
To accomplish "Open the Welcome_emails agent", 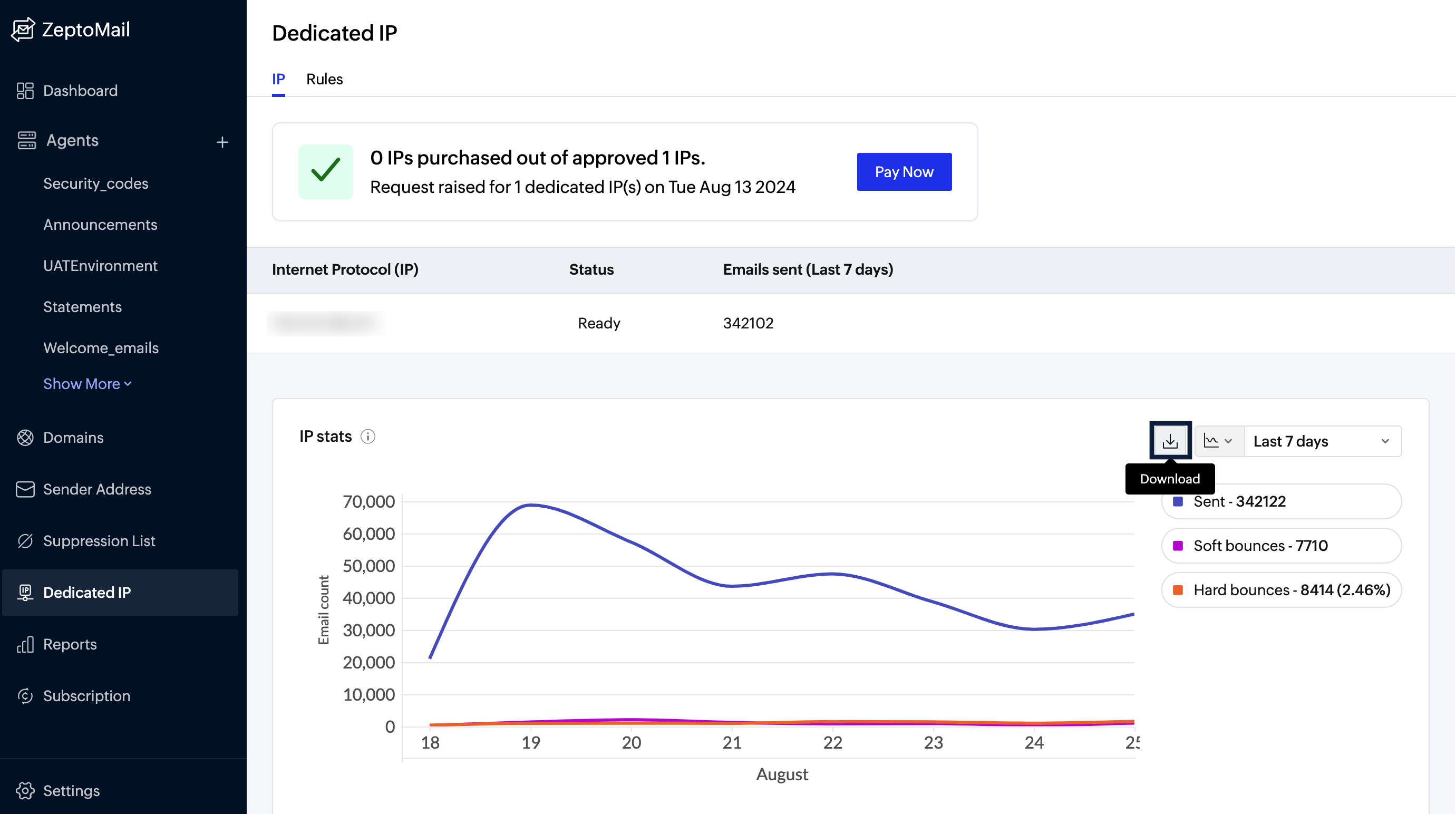I will (x=101, y=347).
